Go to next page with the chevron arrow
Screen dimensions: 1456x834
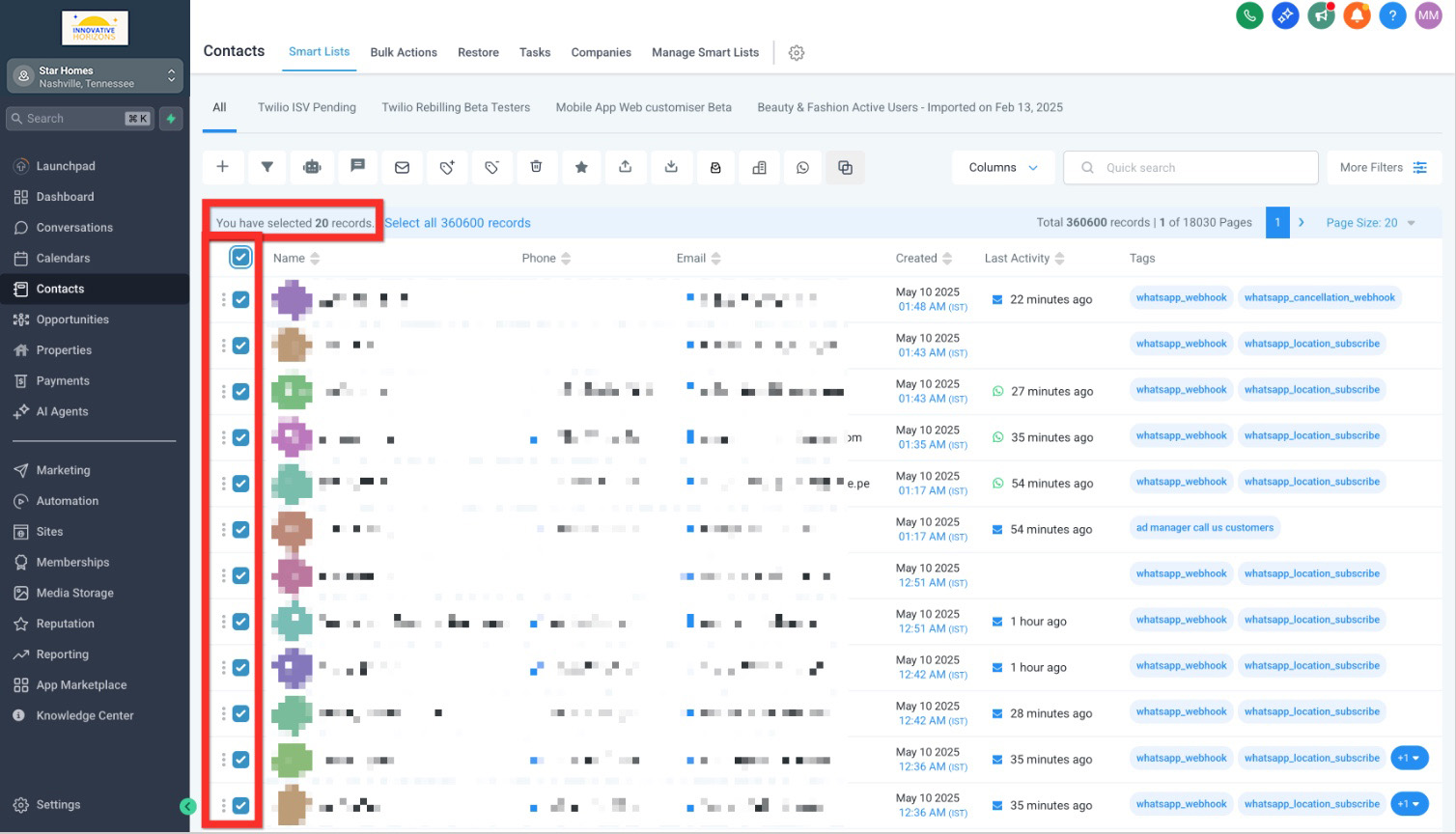click(x=1302, y=222)
